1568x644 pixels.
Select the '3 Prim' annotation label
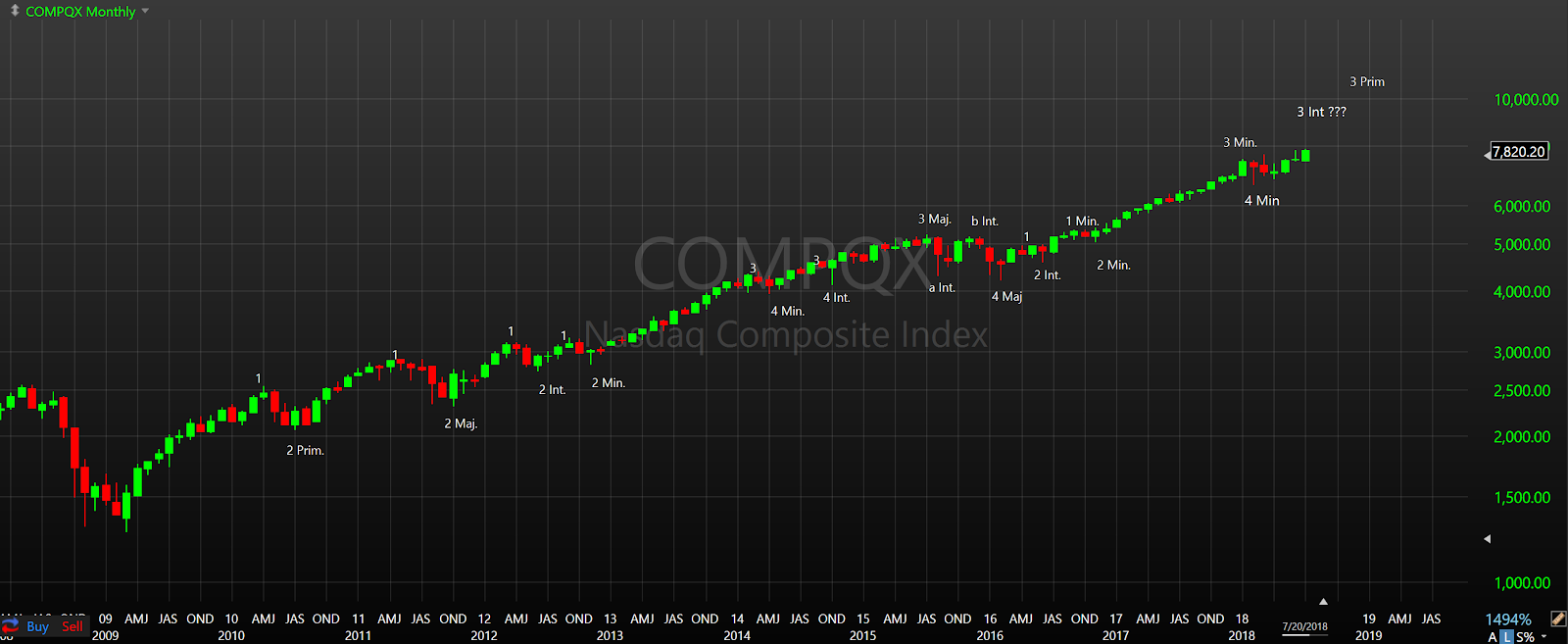pyautogui.click(x=1367, y=81)
